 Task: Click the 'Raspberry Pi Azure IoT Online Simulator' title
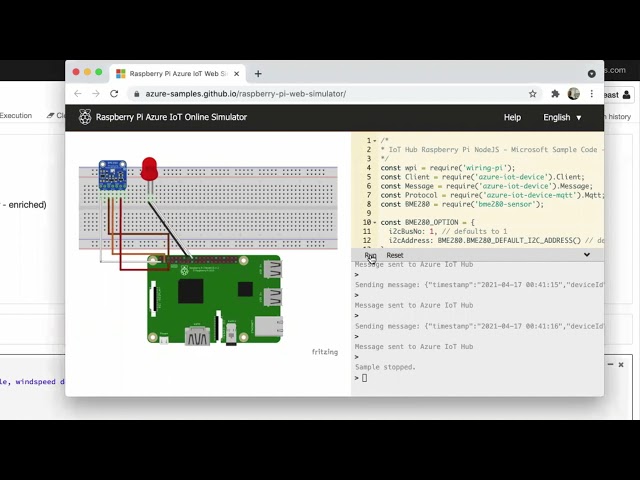click(171, 117)
